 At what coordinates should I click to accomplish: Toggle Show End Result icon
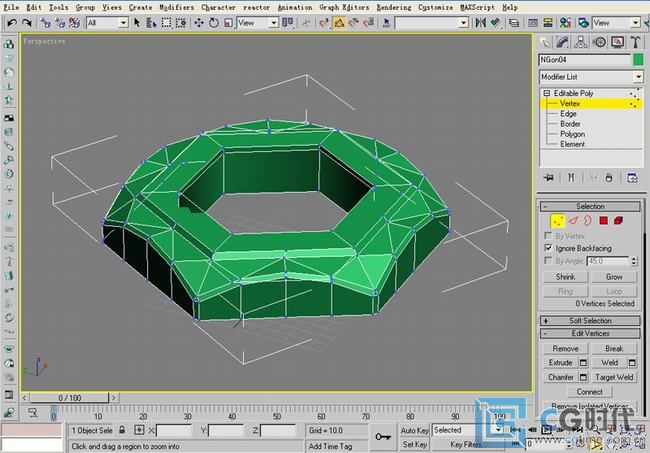(571, 178)
